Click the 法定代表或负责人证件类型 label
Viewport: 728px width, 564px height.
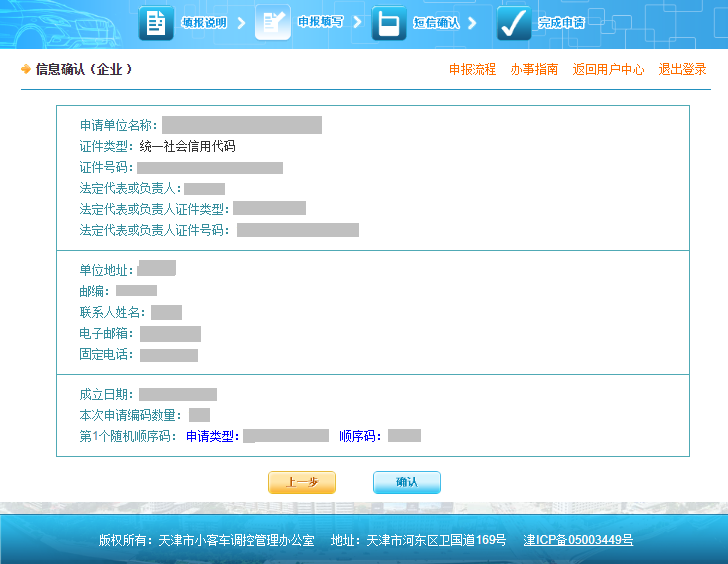pyautogui.click(x=155, y=209)
